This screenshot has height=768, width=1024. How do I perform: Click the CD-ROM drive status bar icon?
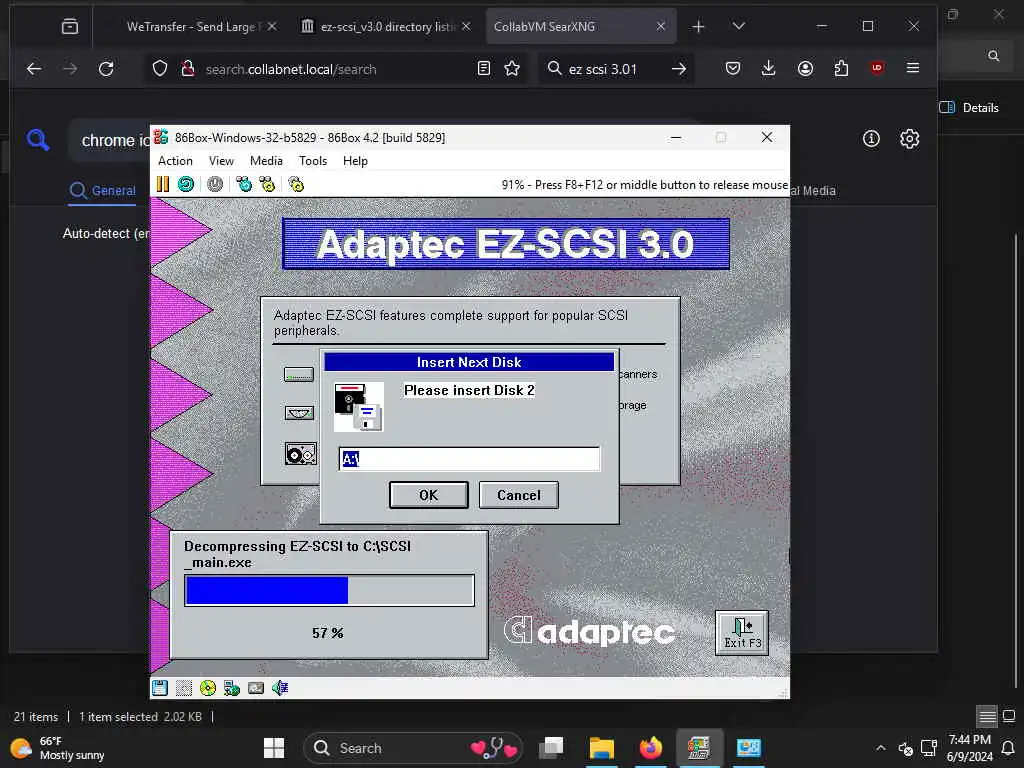(208, 688)
